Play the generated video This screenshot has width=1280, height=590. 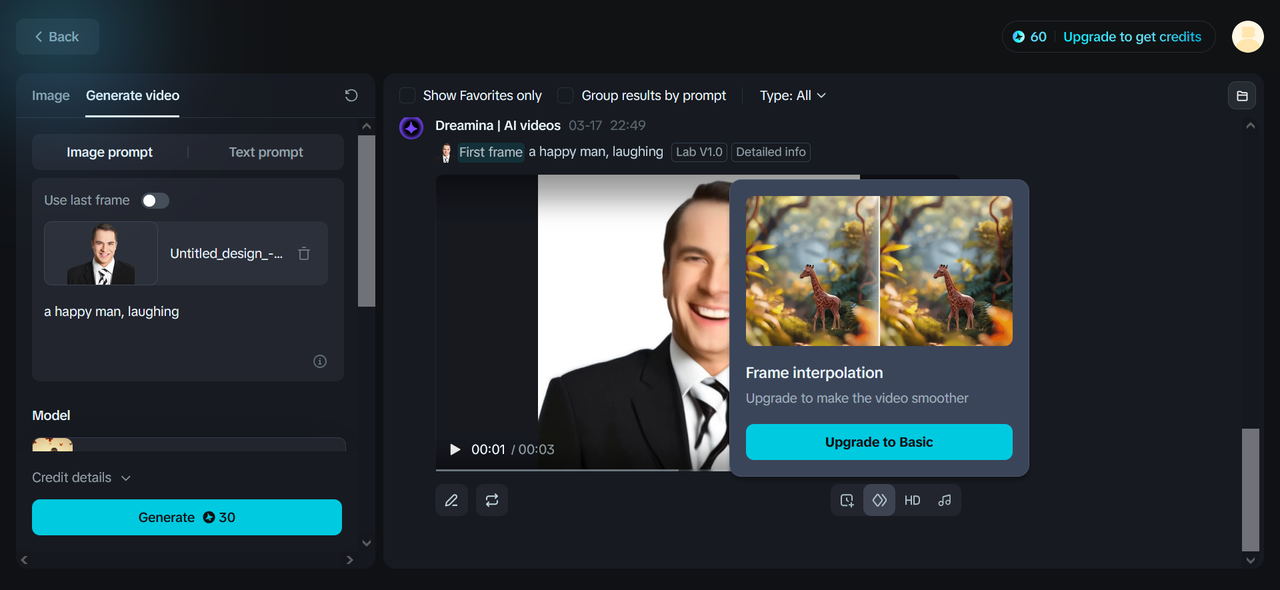454,449
